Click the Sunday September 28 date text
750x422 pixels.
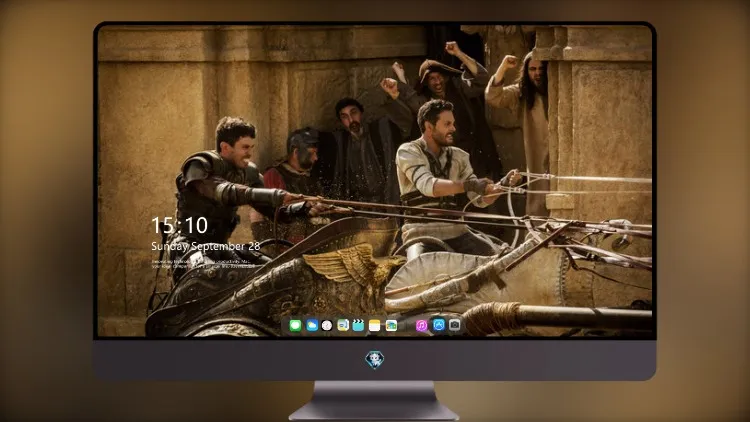pyautogui.click(x=206, y=246)
